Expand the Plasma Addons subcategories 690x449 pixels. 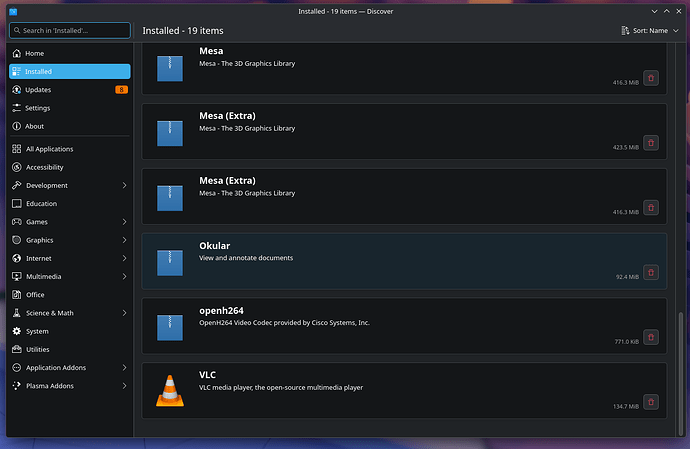point(124,386)
